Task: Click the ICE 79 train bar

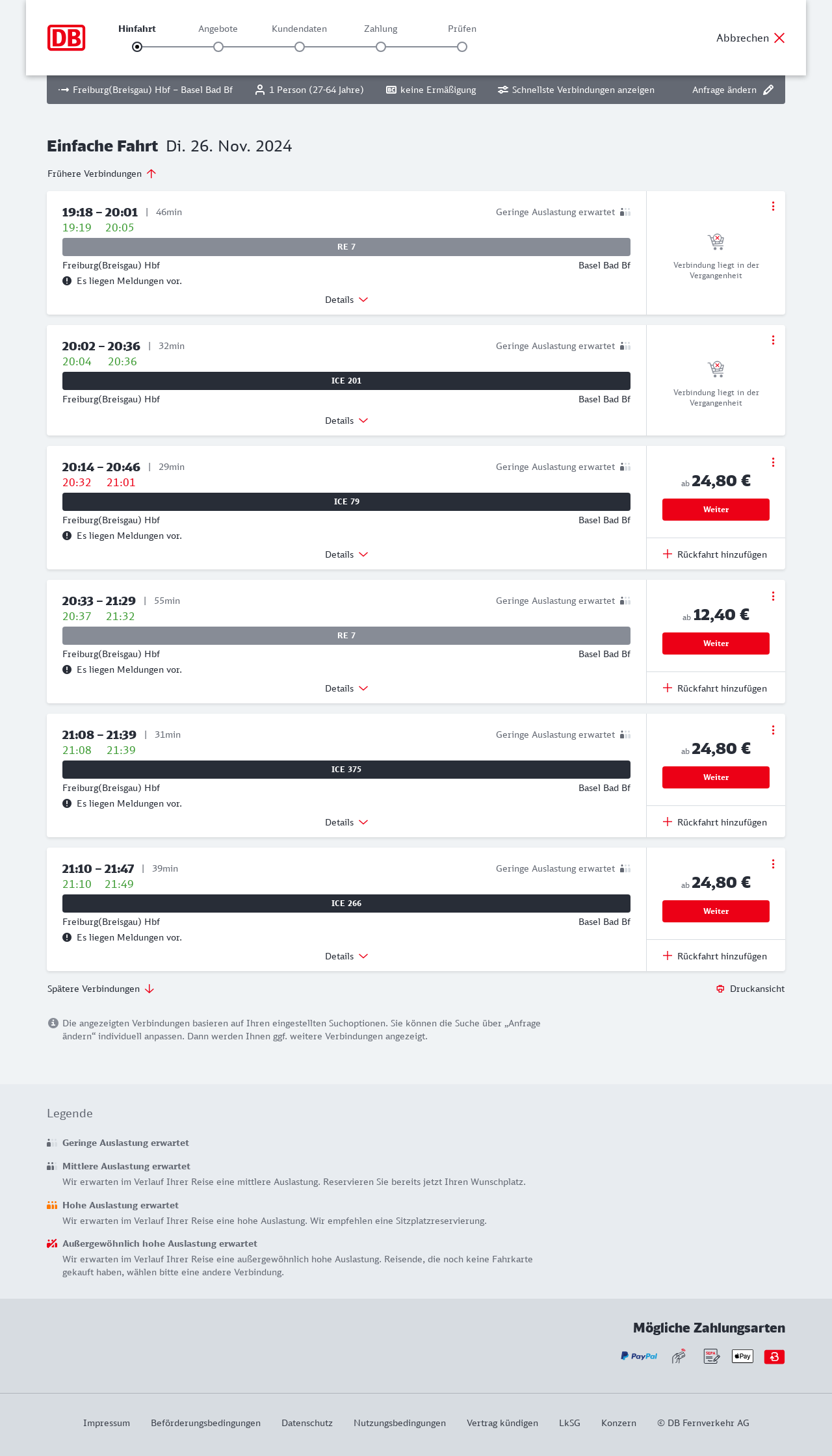Action: (346, 502)
